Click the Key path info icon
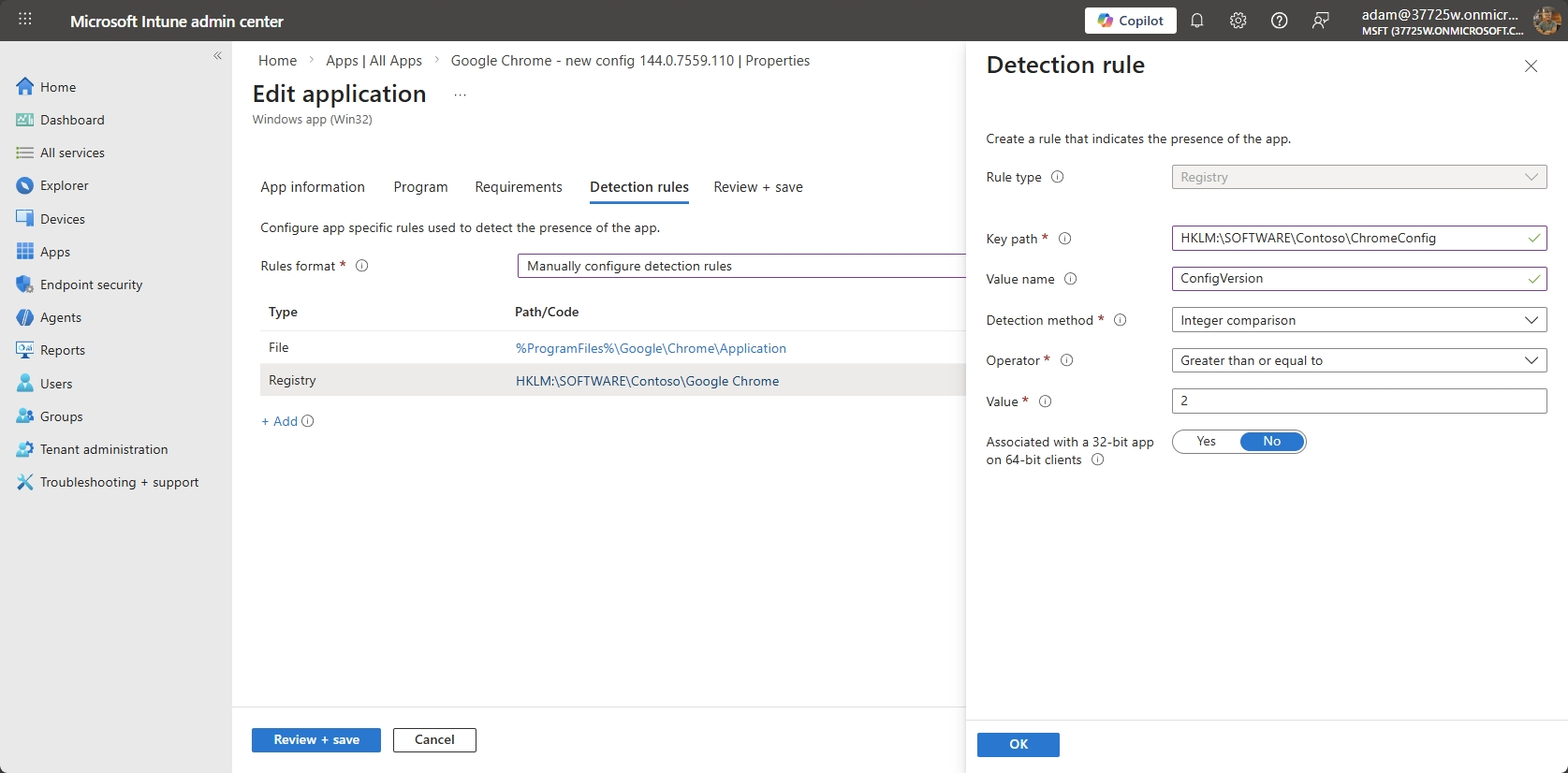 [x=1064, y=239]
